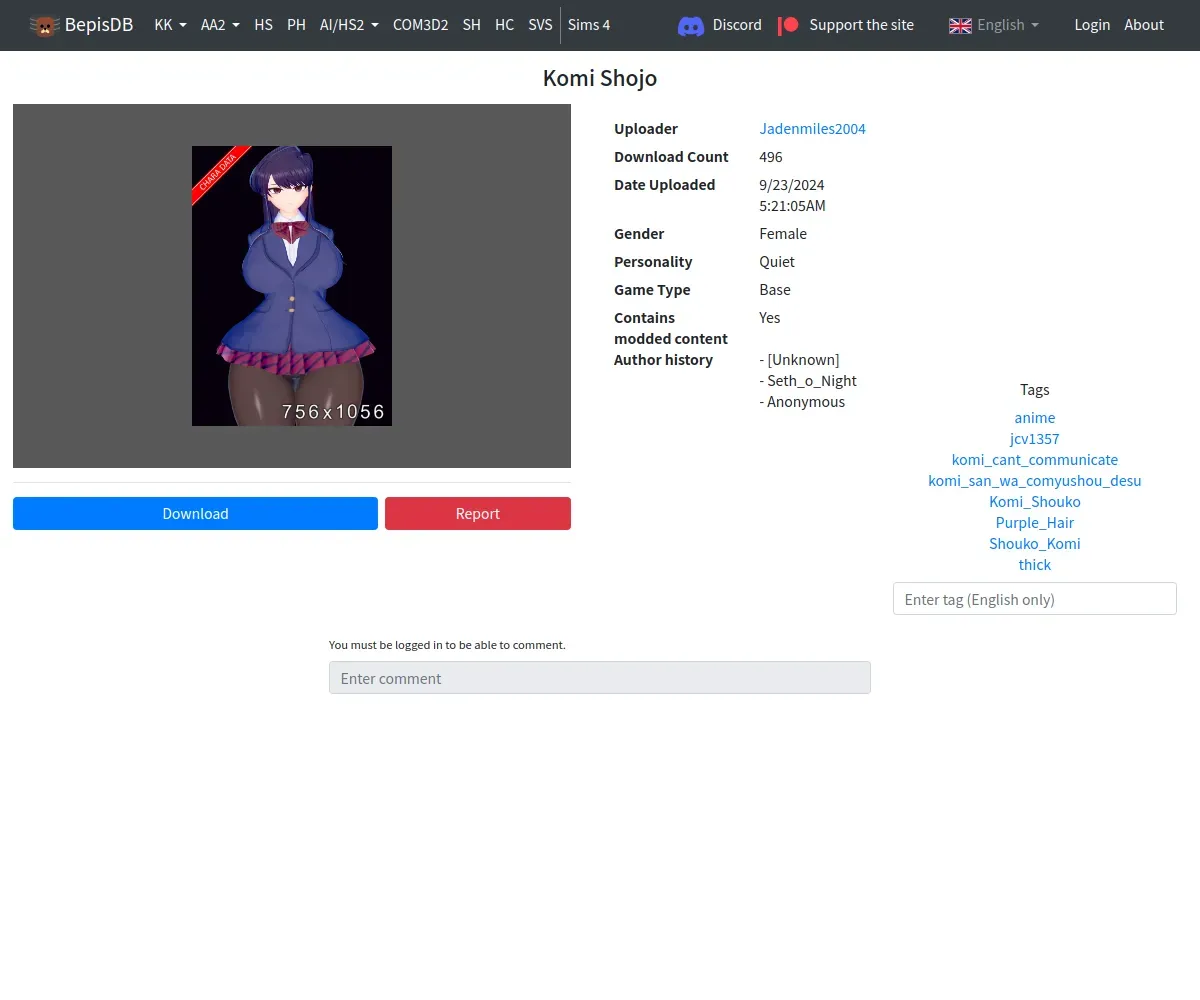Screen dimensions: 1200x1000
Task: Click the Patreon support icon
Action: pyautogui.click(x=789, y=25)
